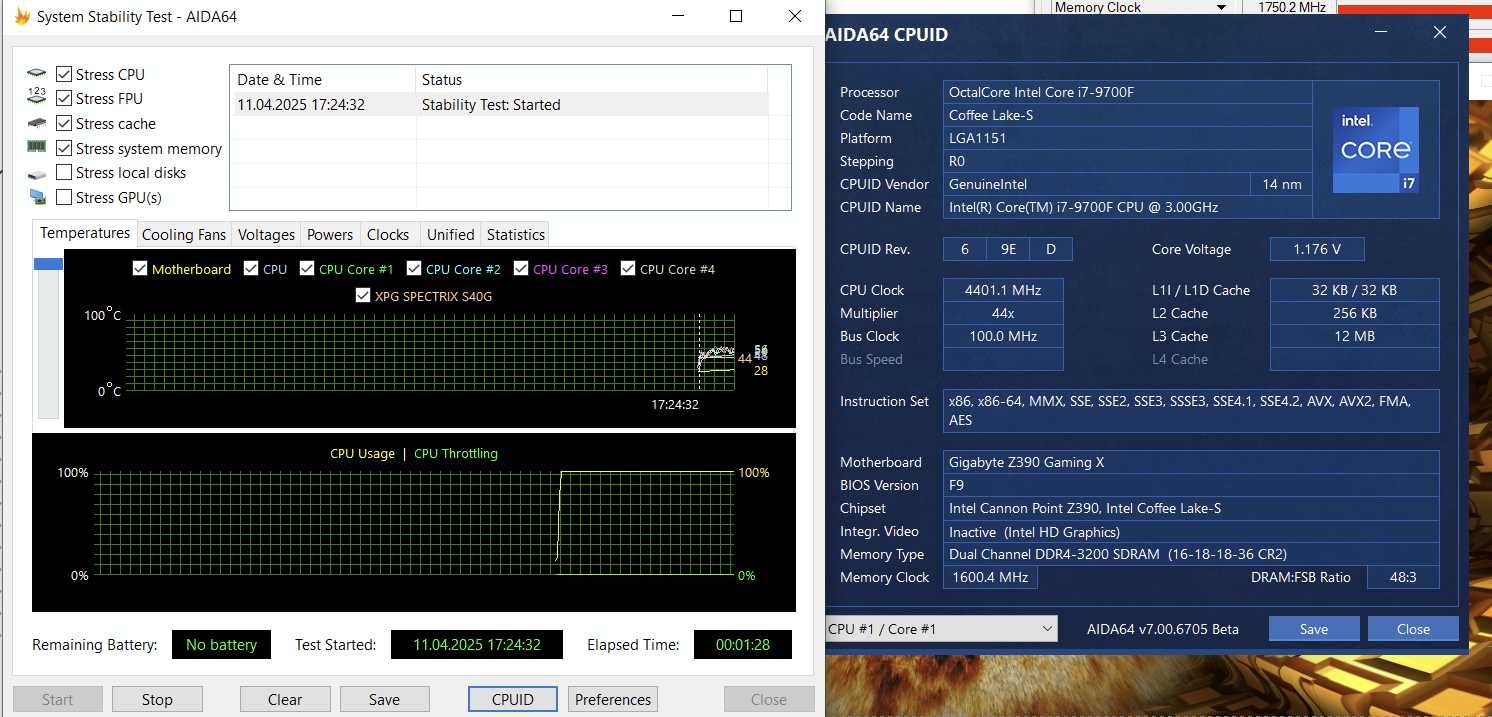The width and height of the screenshot is (1492, 717).
Task: Open the Clocks tab
Action: click(388, 234)
